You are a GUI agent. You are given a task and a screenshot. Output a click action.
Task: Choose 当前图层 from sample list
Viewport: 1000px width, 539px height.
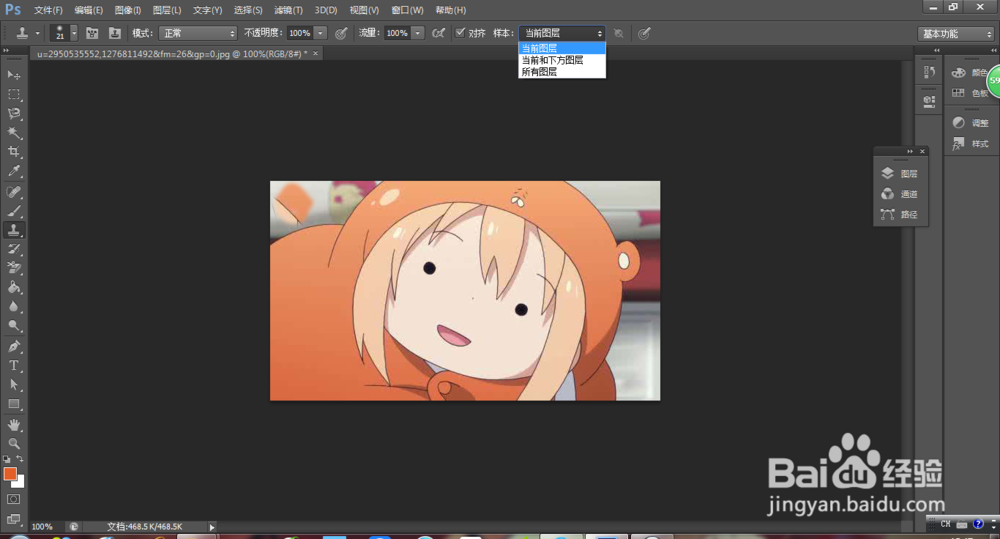coord(562,48)
